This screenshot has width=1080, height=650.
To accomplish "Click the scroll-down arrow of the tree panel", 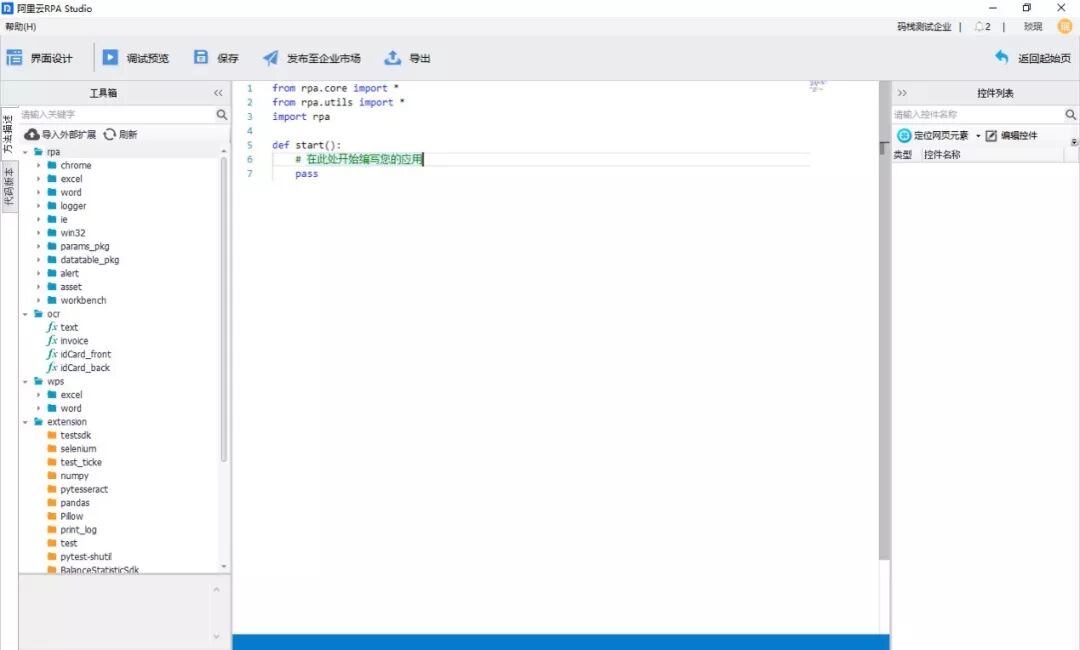I will pyautogui.click(x=224, y=566).
